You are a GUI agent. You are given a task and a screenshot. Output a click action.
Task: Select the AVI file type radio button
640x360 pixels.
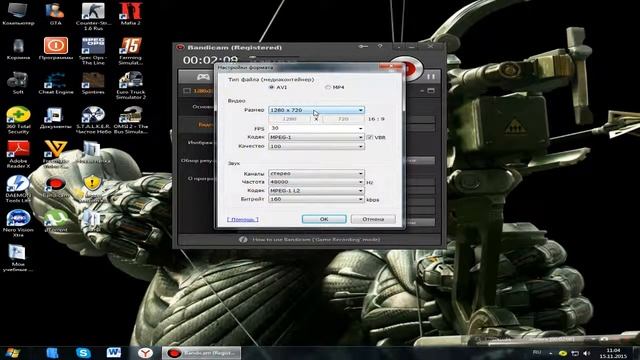pyautogui.click(x=271, y=87)
